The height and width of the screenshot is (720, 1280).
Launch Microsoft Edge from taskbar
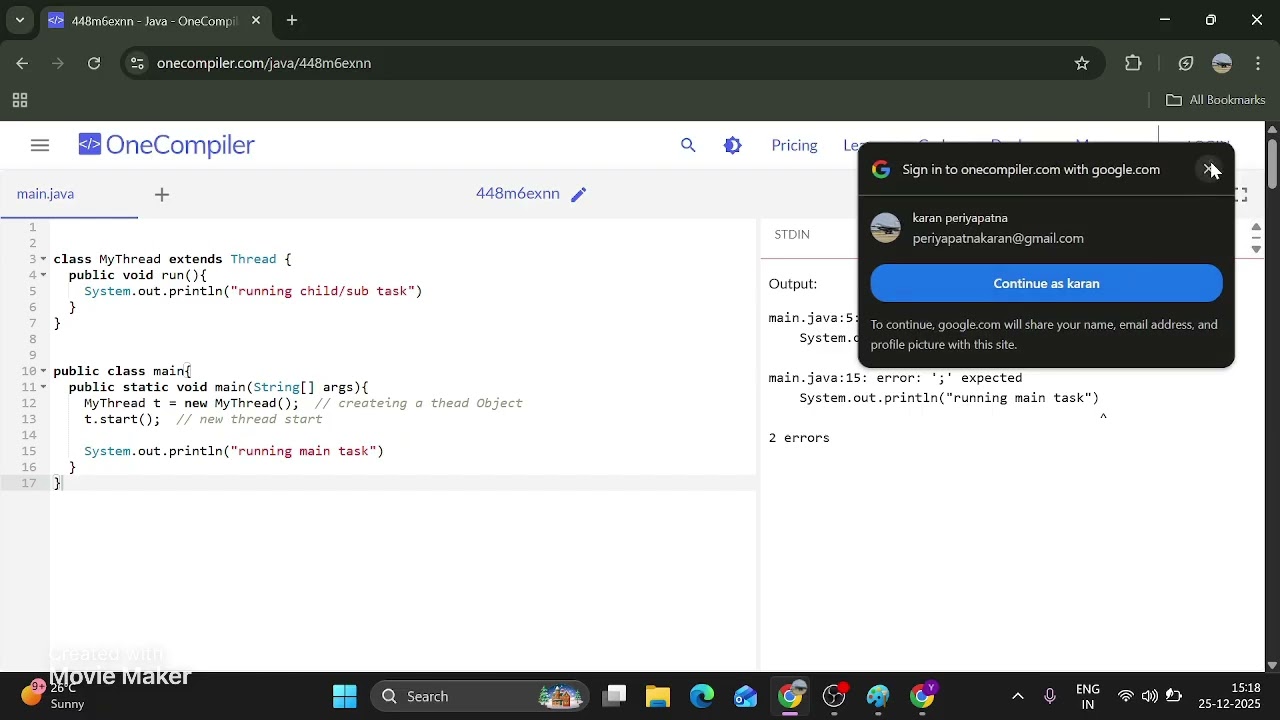pos(702,696)
